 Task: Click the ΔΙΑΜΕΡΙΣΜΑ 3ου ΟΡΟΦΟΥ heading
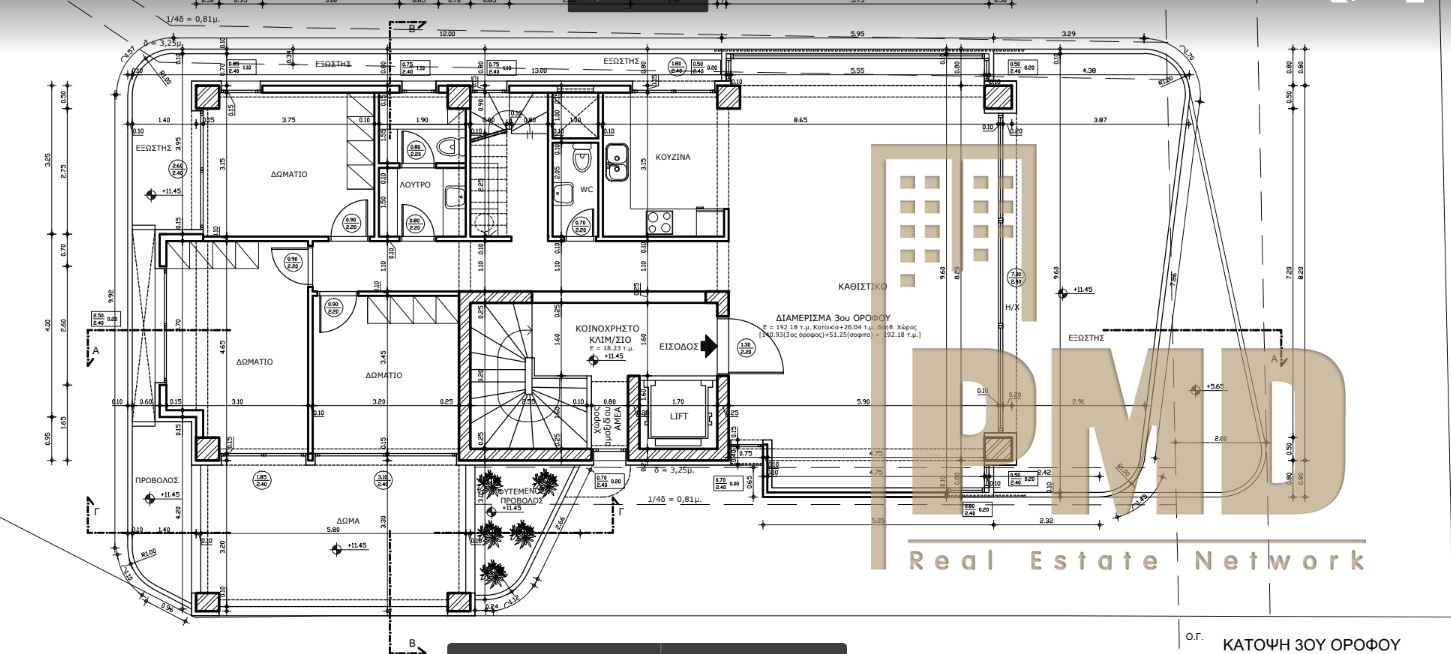point(833,316)
